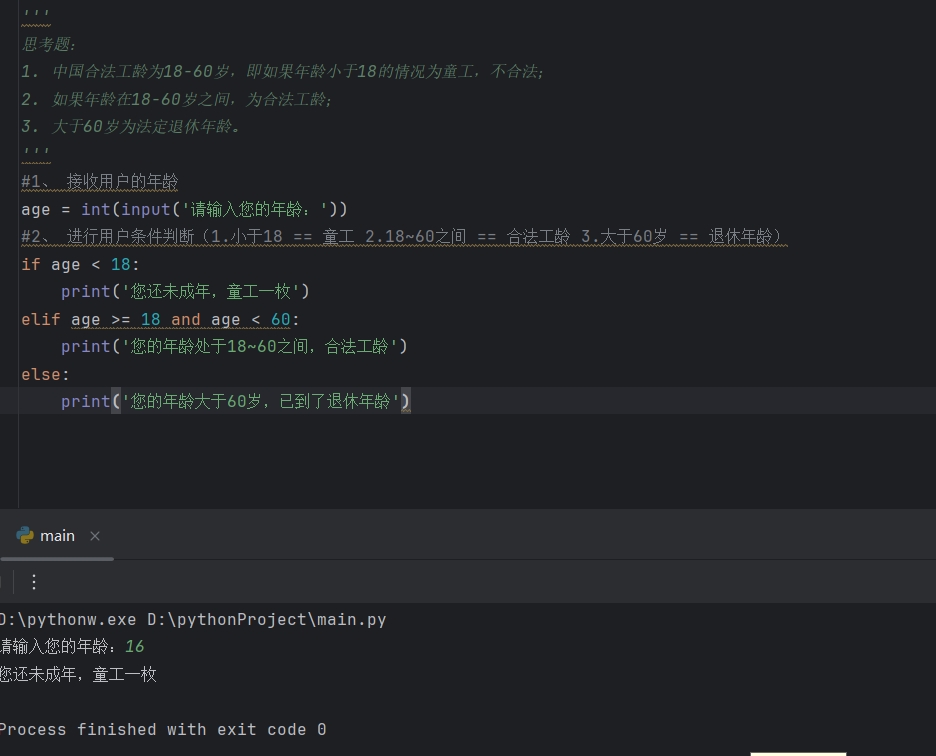The width and height of the screenshot is (936, 756).
Task: Click docstring line '1. 中国合法工龄为18-60岁'
Action: pos(282,72)
